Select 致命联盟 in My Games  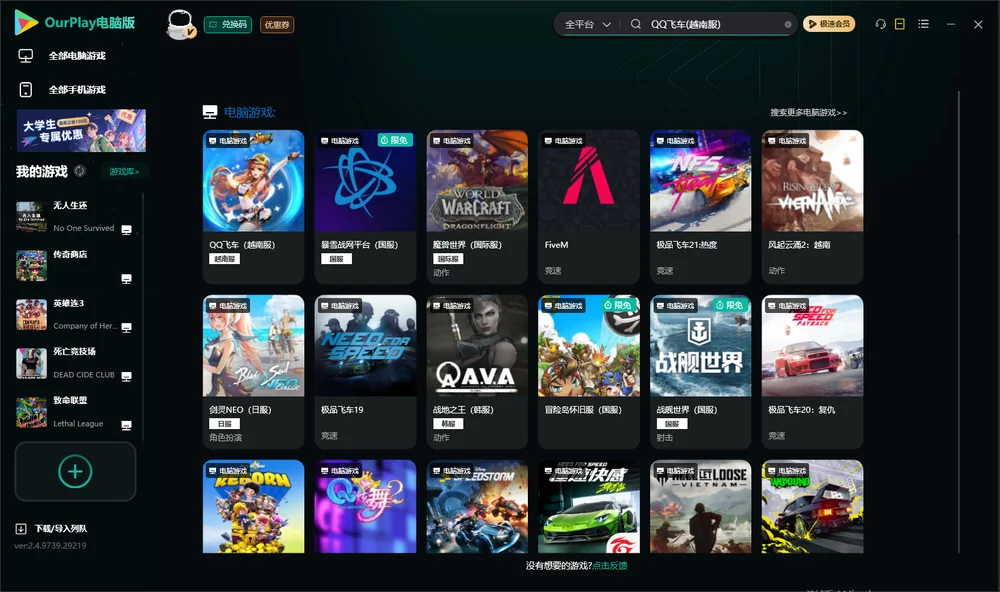75,413
